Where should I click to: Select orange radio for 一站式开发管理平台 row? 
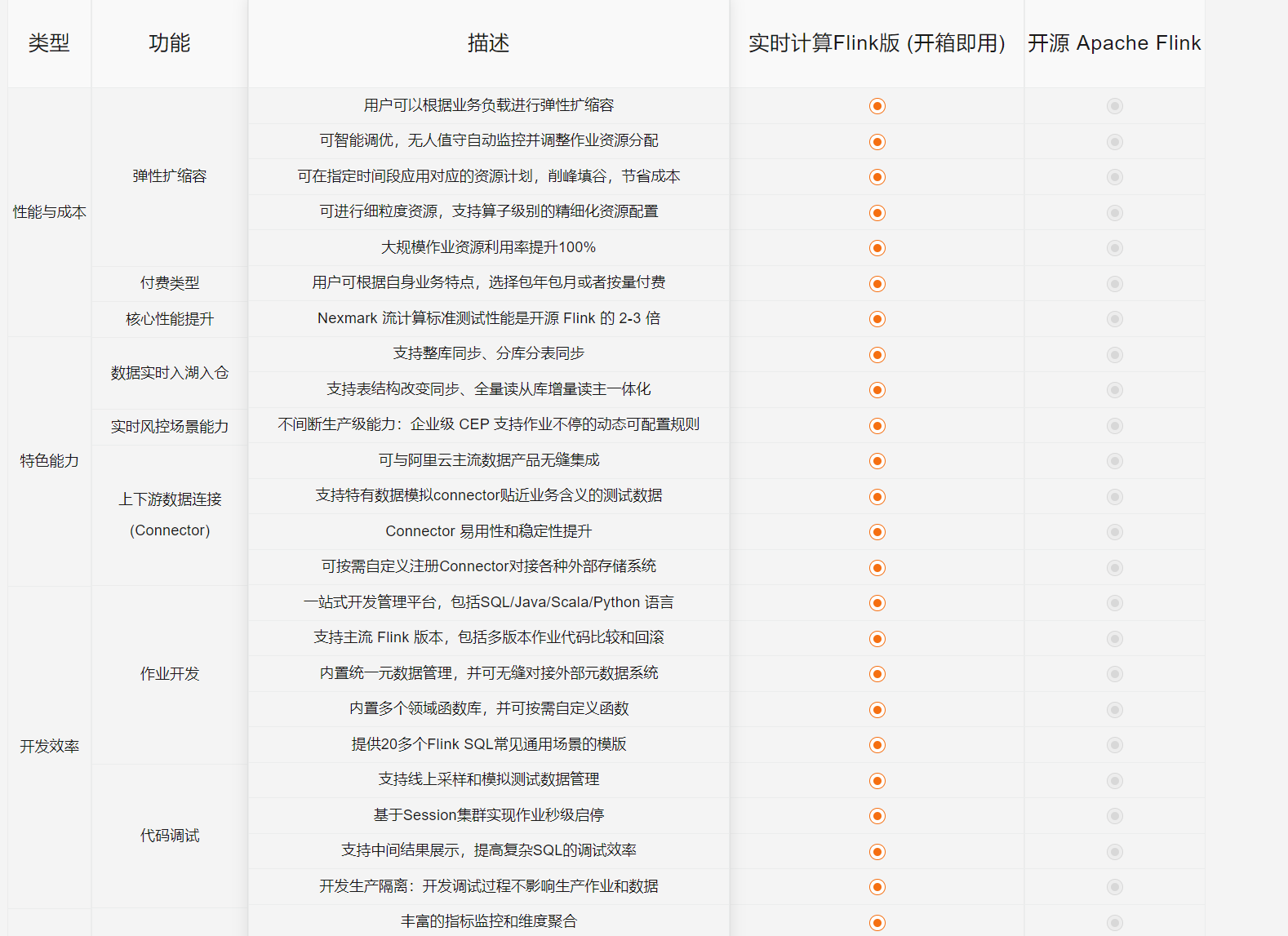[877, 603]
